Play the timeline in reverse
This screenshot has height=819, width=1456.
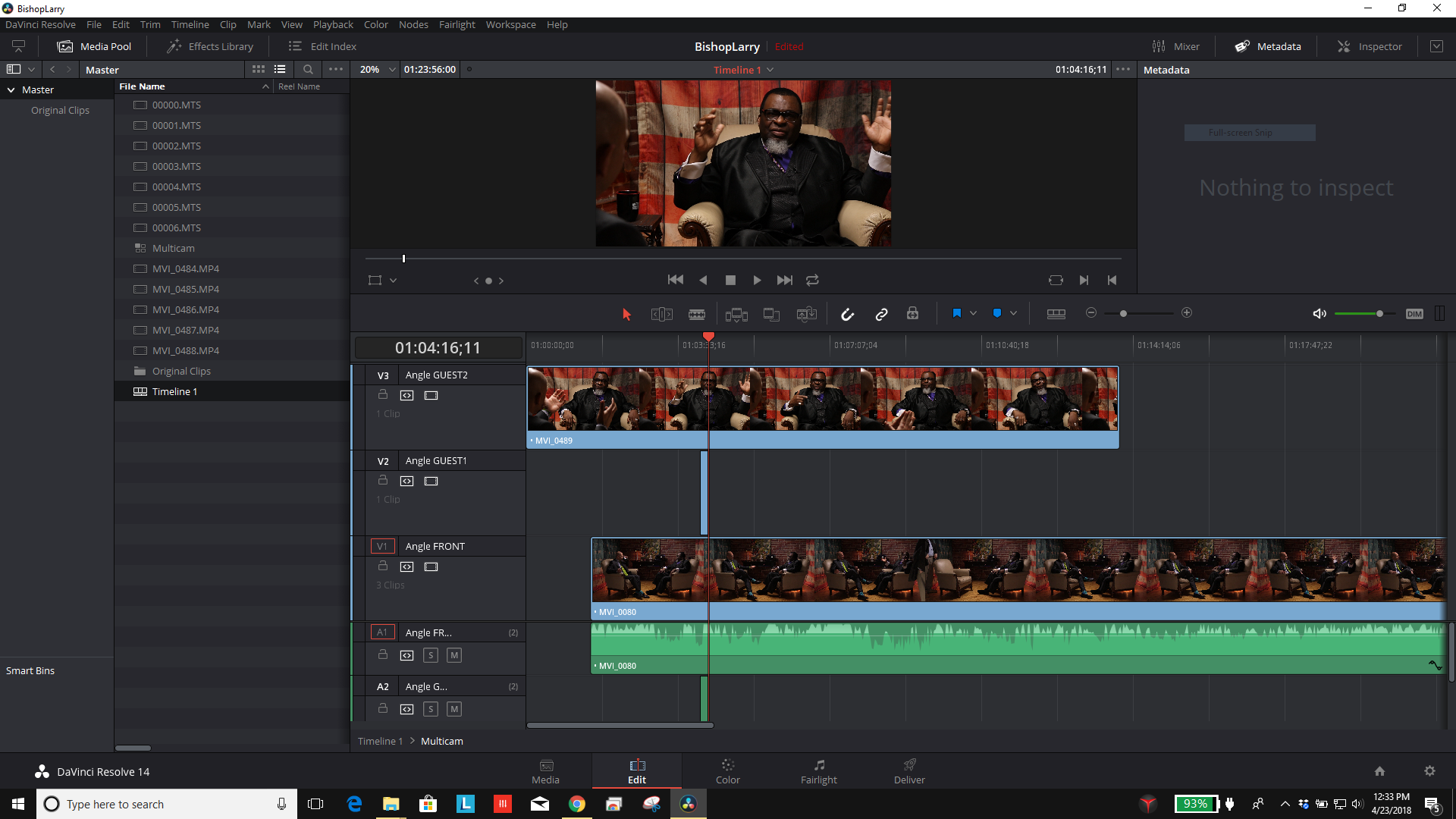tap(703, 280)
